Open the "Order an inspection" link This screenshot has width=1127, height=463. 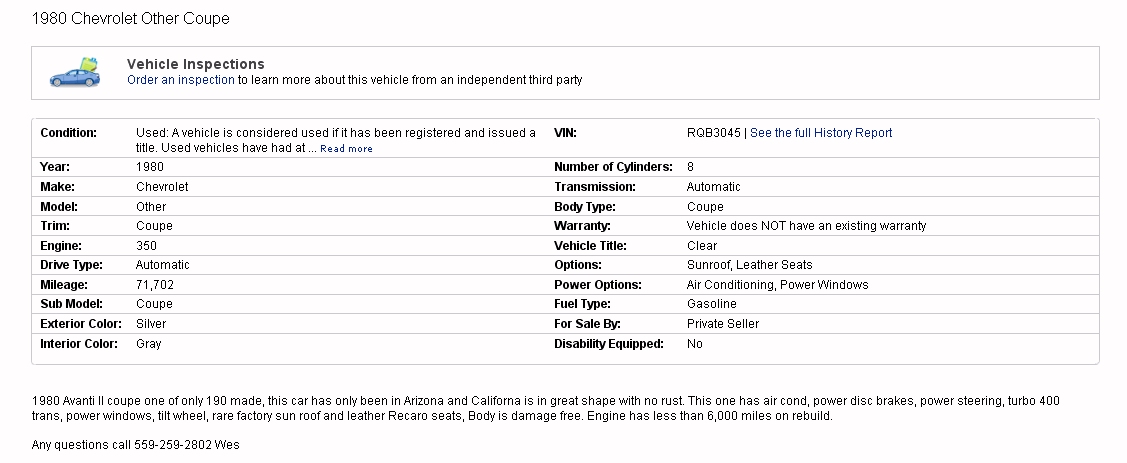(x=181, y=80)
